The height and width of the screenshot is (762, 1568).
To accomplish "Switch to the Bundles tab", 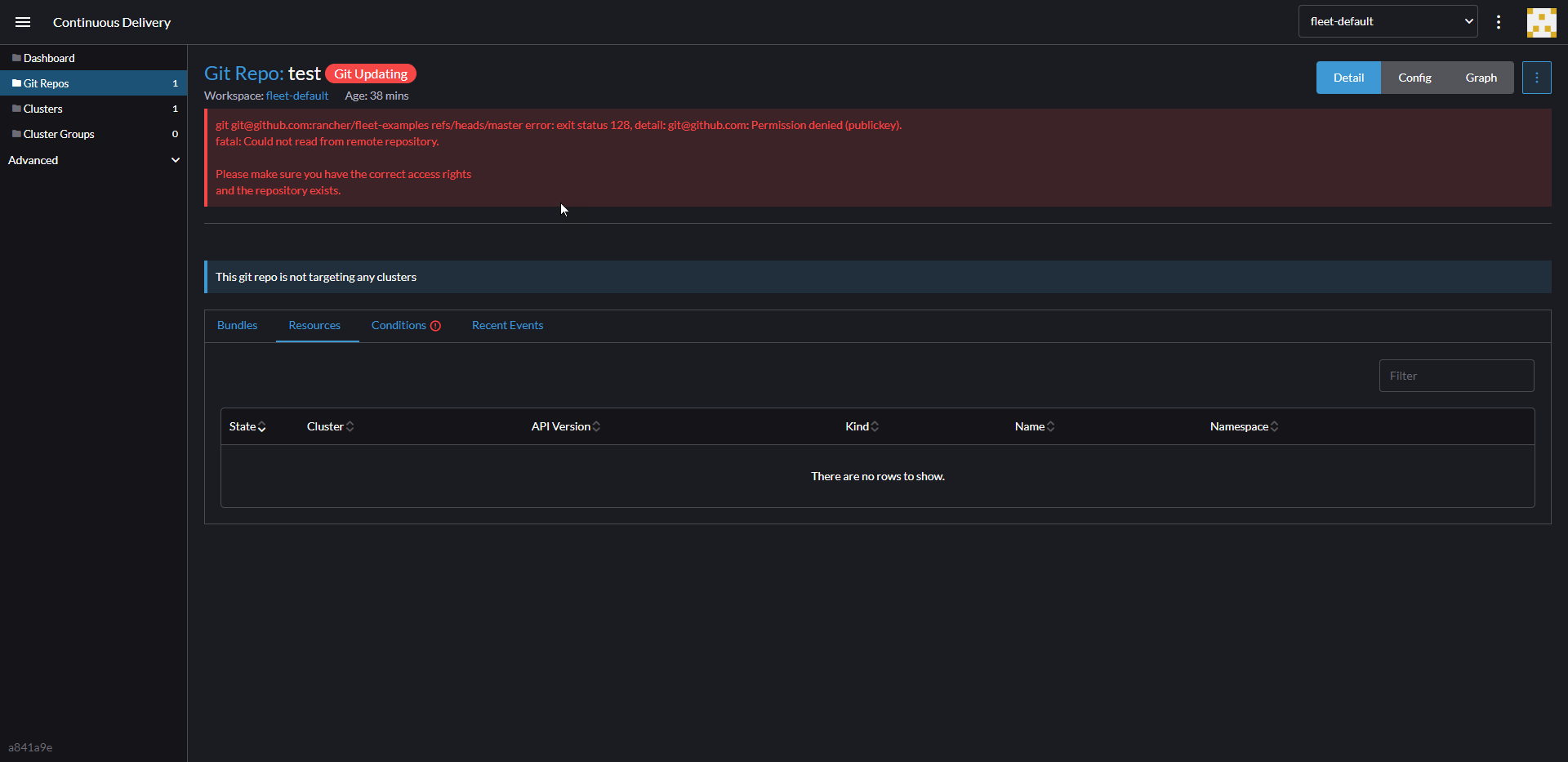I will point(237,325).
